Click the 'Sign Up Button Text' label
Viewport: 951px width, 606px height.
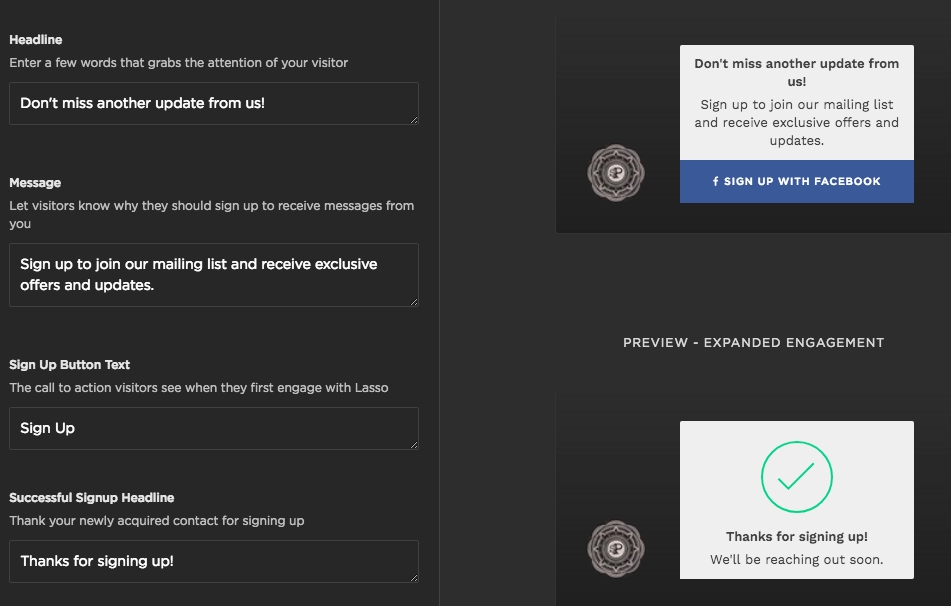coord(69,365)
